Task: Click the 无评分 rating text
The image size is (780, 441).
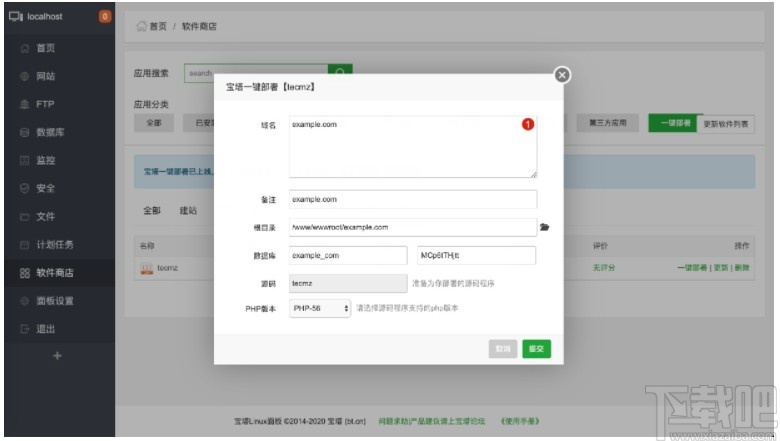Action: pyautogui.click(x=603, y=268)
